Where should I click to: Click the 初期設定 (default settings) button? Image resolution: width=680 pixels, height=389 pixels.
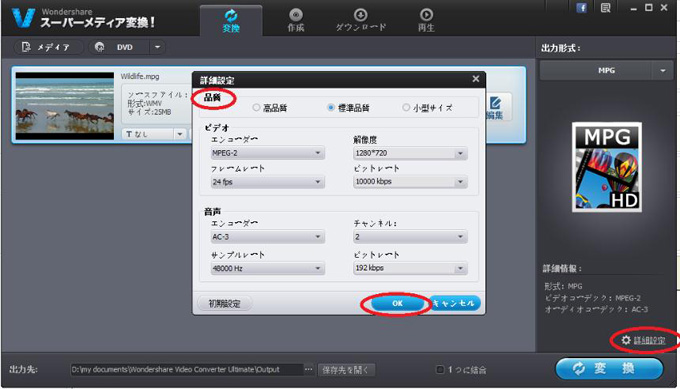coord(224,304)
